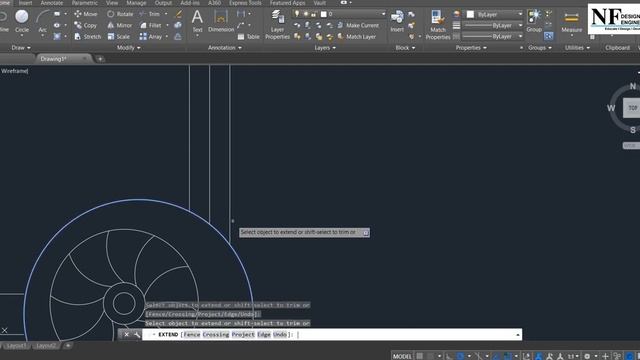640x360 pixels.
Task: Choose Undo option in command line
Action: (280, 334)
